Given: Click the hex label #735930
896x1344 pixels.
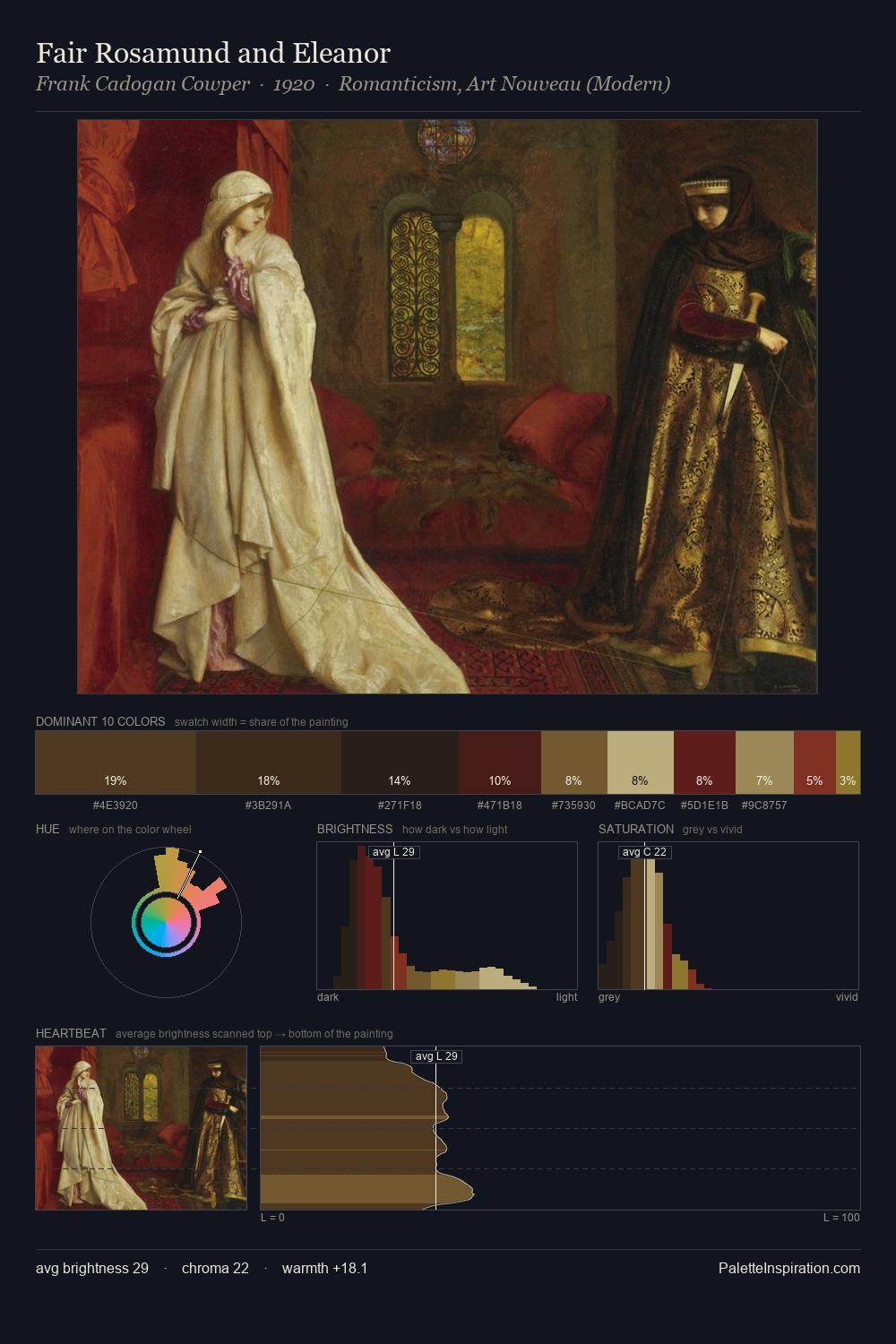Looking at the screenshot, I should click(x=573, y=805).
